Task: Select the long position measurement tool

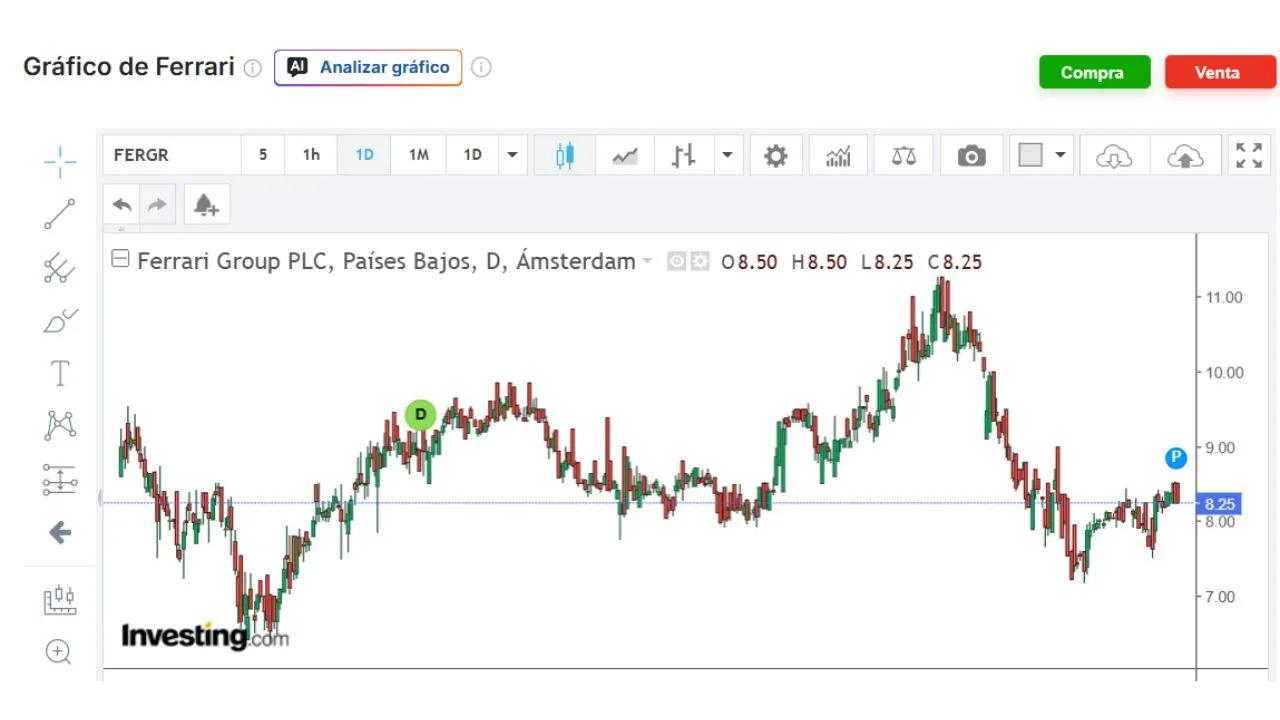Action: point(60,480)
